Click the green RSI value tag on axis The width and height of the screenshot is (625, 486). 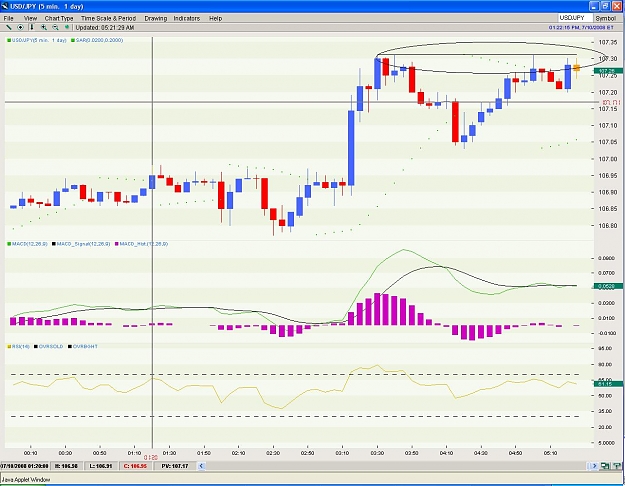click(608, 384)
